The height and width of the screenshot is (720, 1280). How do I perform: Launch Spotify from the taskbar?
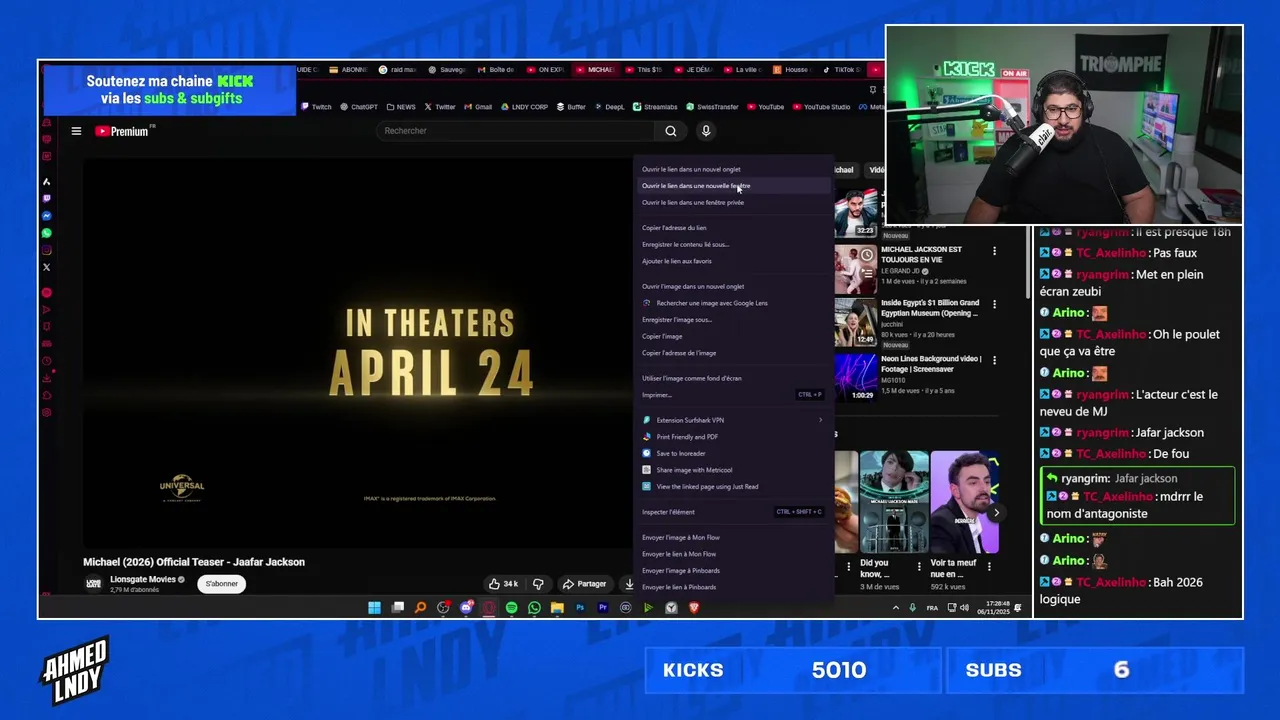[x=511, y=608]
